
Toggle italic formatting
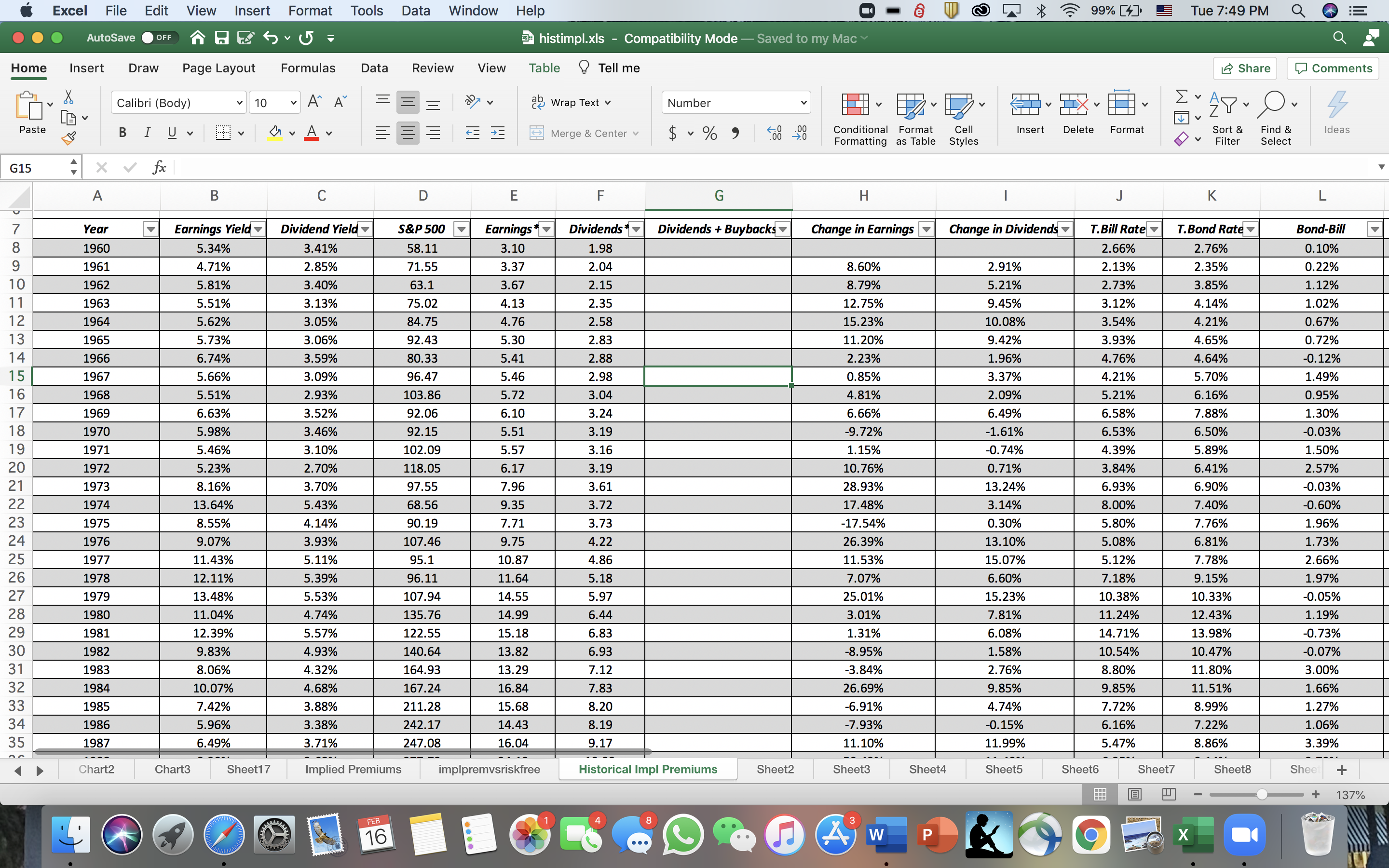(147, 133)
